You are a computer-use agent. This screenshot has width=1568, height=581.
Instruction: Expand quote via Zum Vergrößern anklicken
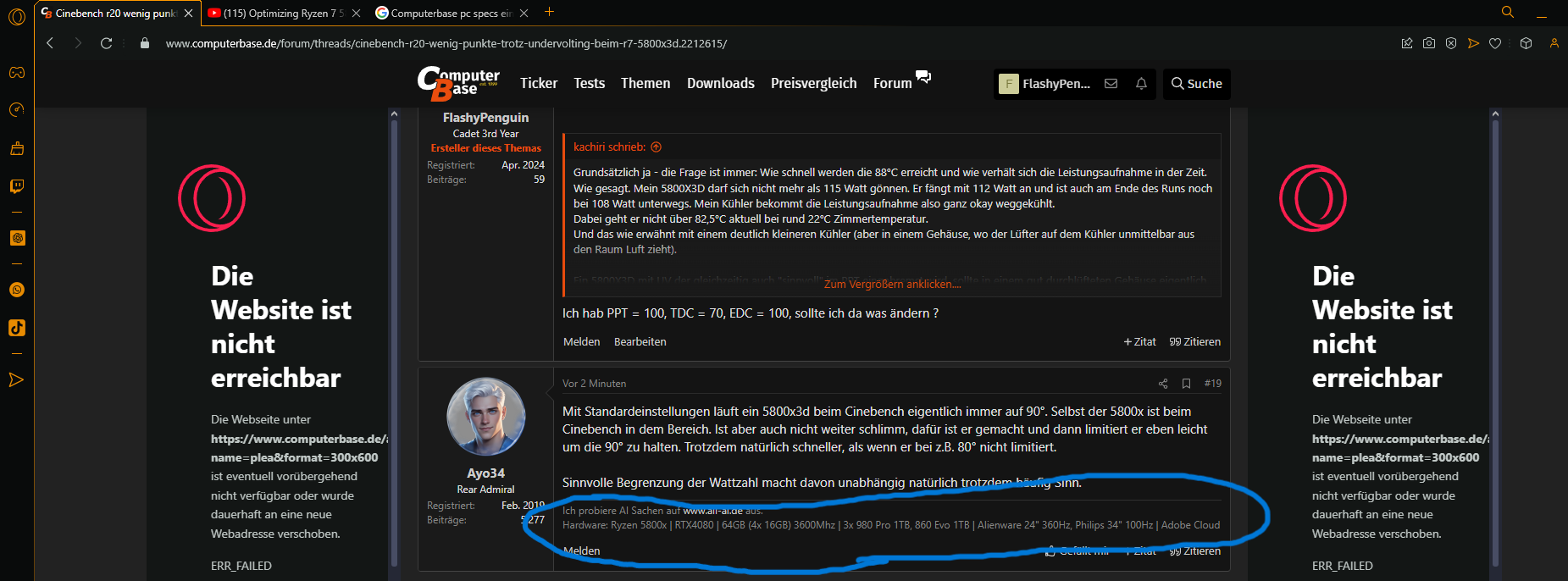892,284
